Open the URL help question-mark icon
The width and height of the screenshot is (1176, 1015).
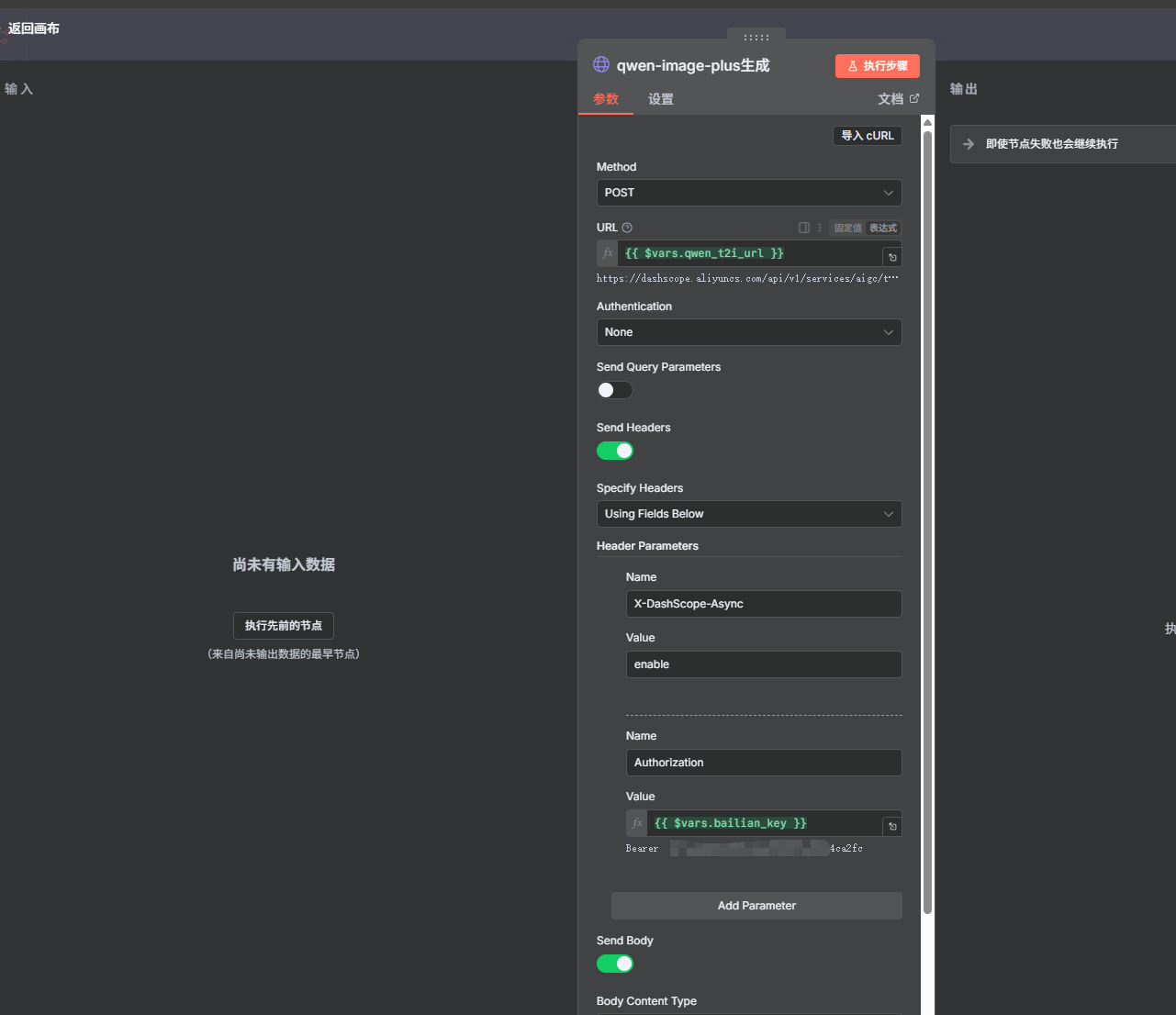click(x=627, y=228)
